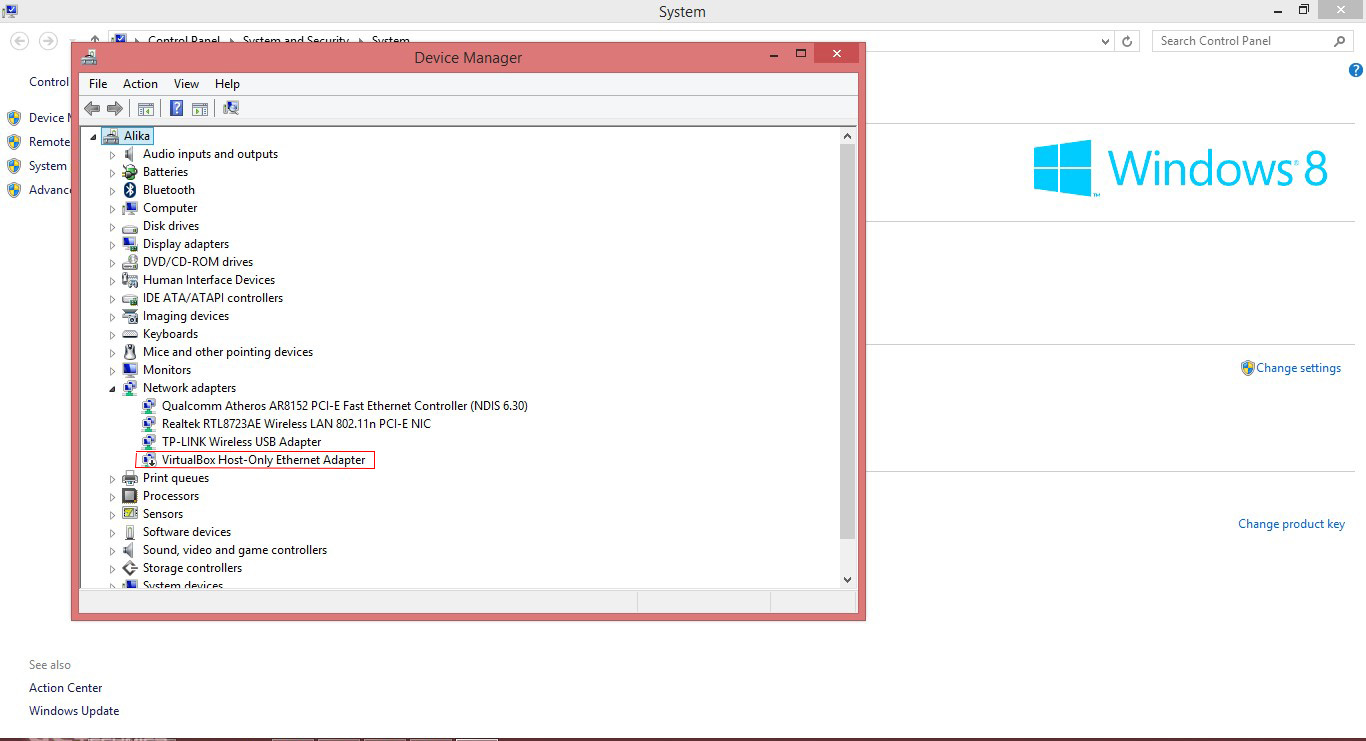Viewport: 1366px width, 741px height.
Task: Collapse the Alika root node triangle
Action: coord(94,137)
